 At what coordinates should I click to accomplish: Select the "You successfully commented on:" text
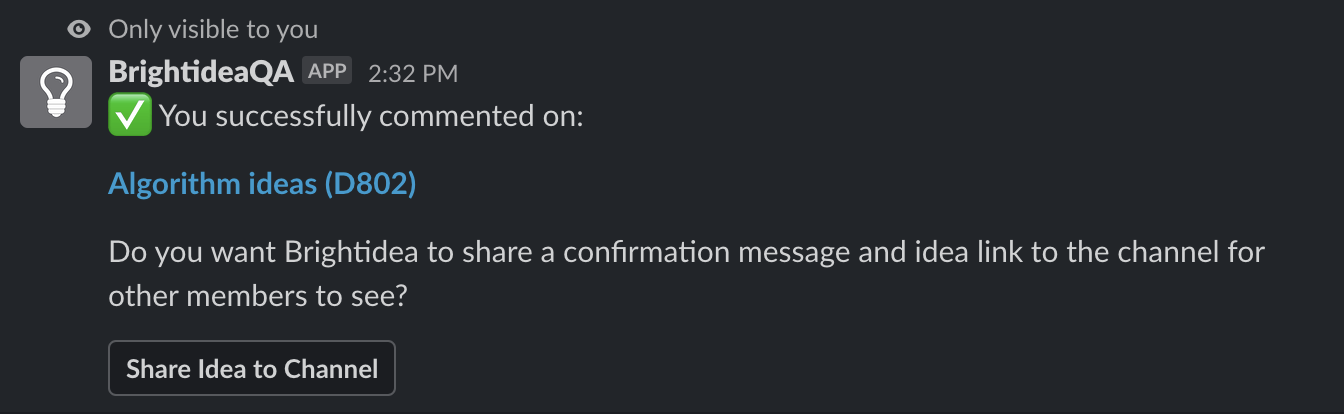pyautogui.click(x=371, y=117)
